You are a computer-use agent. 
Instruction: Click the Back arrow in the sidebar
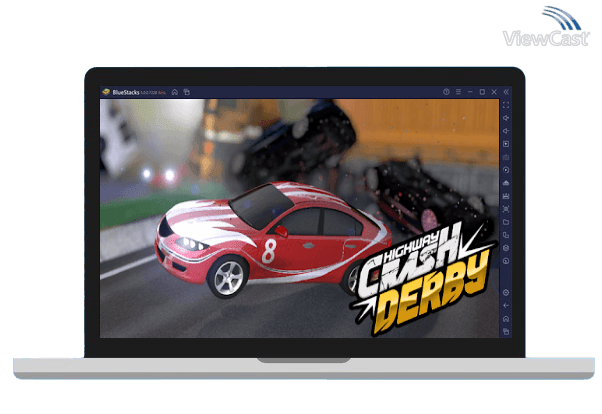506,306
